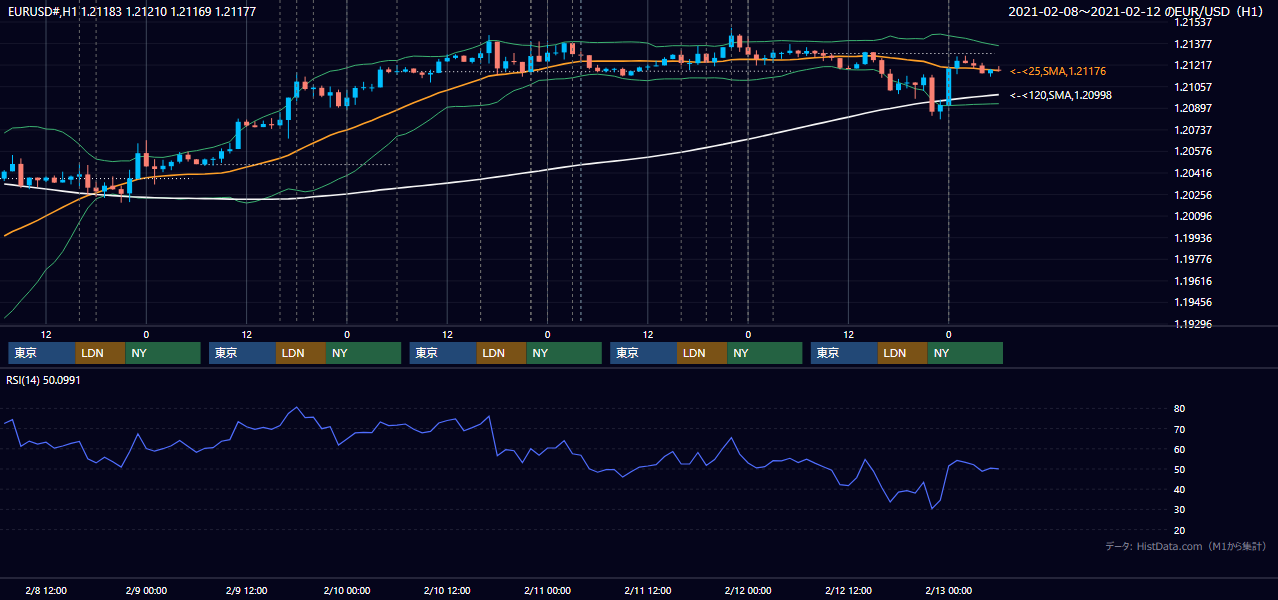Click the 東京 session block above 2/9 12:00
Image resolution: width=1278 pixels, height=600 pixels.
pyautogui.click(x=242, y=353)
